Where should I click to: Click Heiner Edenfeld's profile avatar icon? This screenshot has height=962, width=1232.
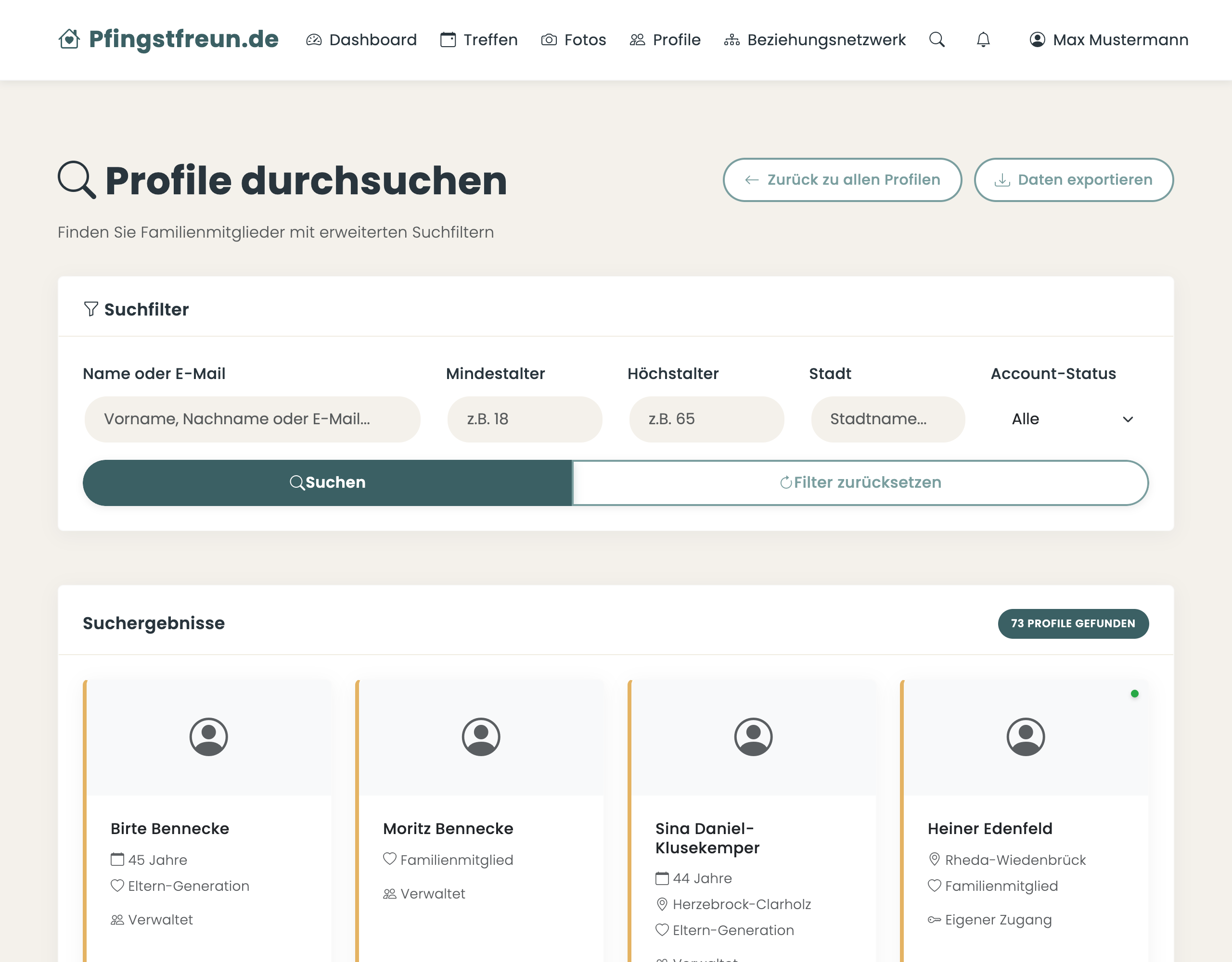(1025, 736)
